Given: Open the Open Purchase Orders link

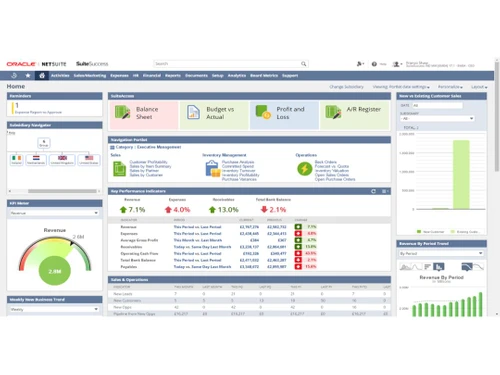Looking at the screenshot, I should point(335,179).
